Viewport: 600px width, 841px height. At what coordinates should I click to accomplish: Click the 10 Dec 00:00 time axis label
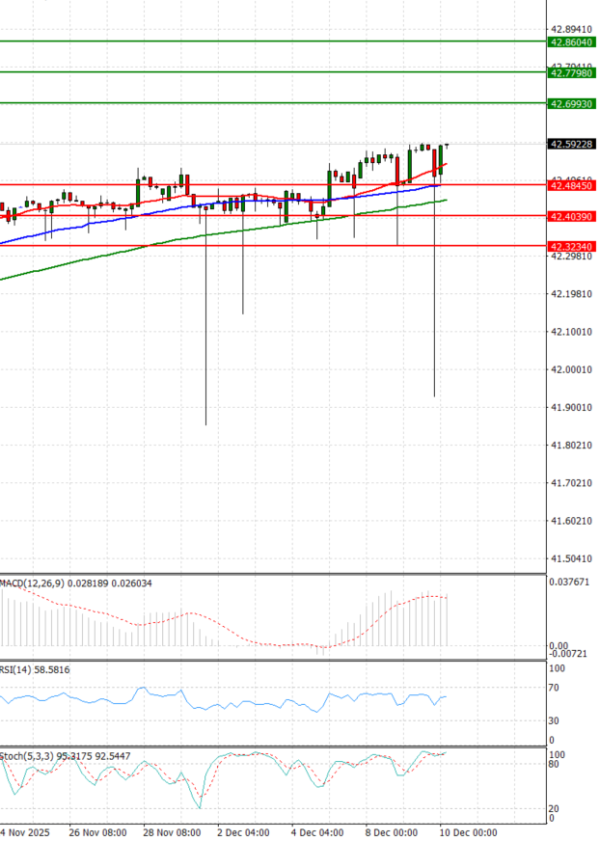click(470, 831)
